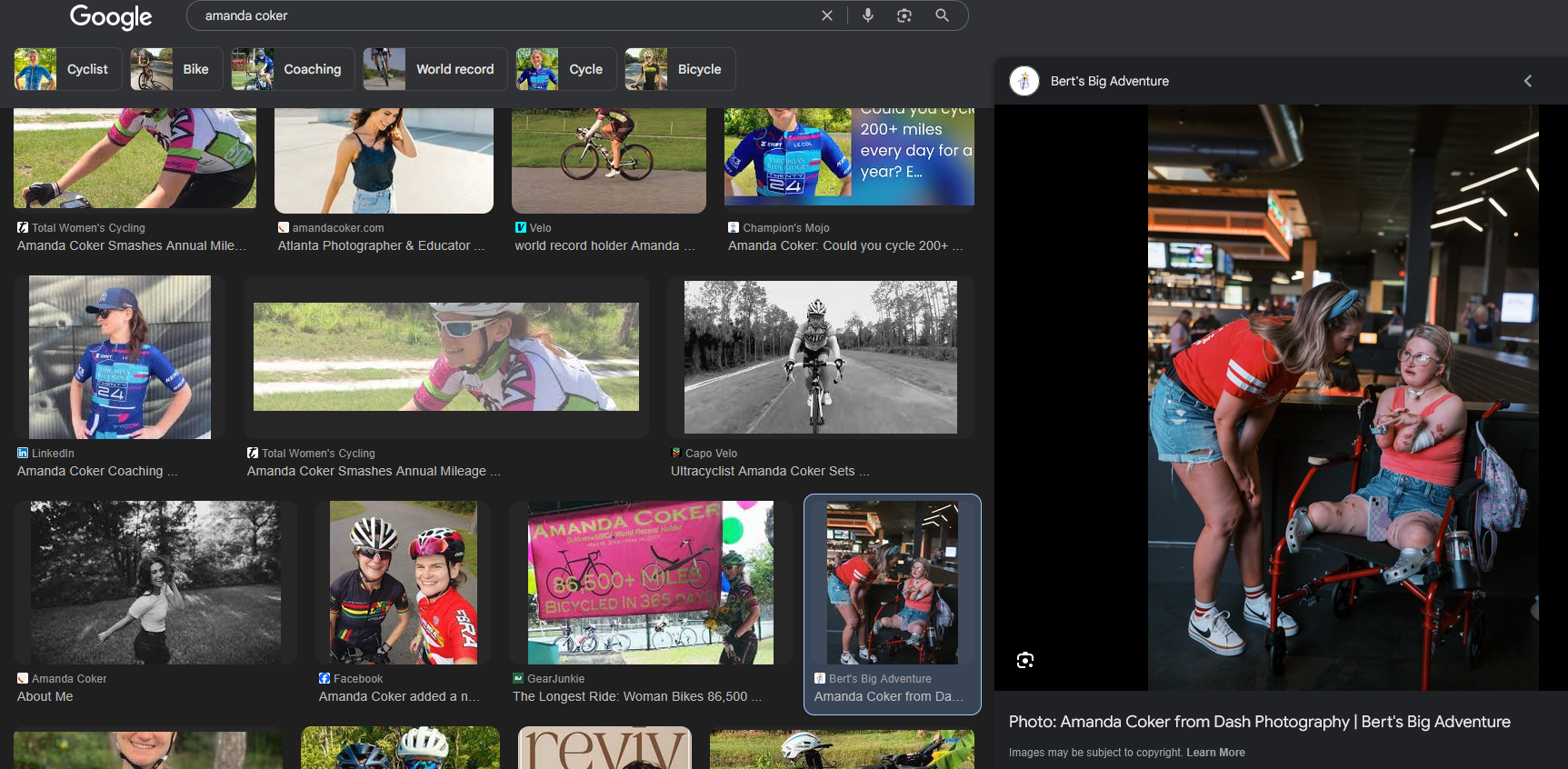1568x769 pixels.
Task: Open the 'About Me' result link
Action: (45, 696)
